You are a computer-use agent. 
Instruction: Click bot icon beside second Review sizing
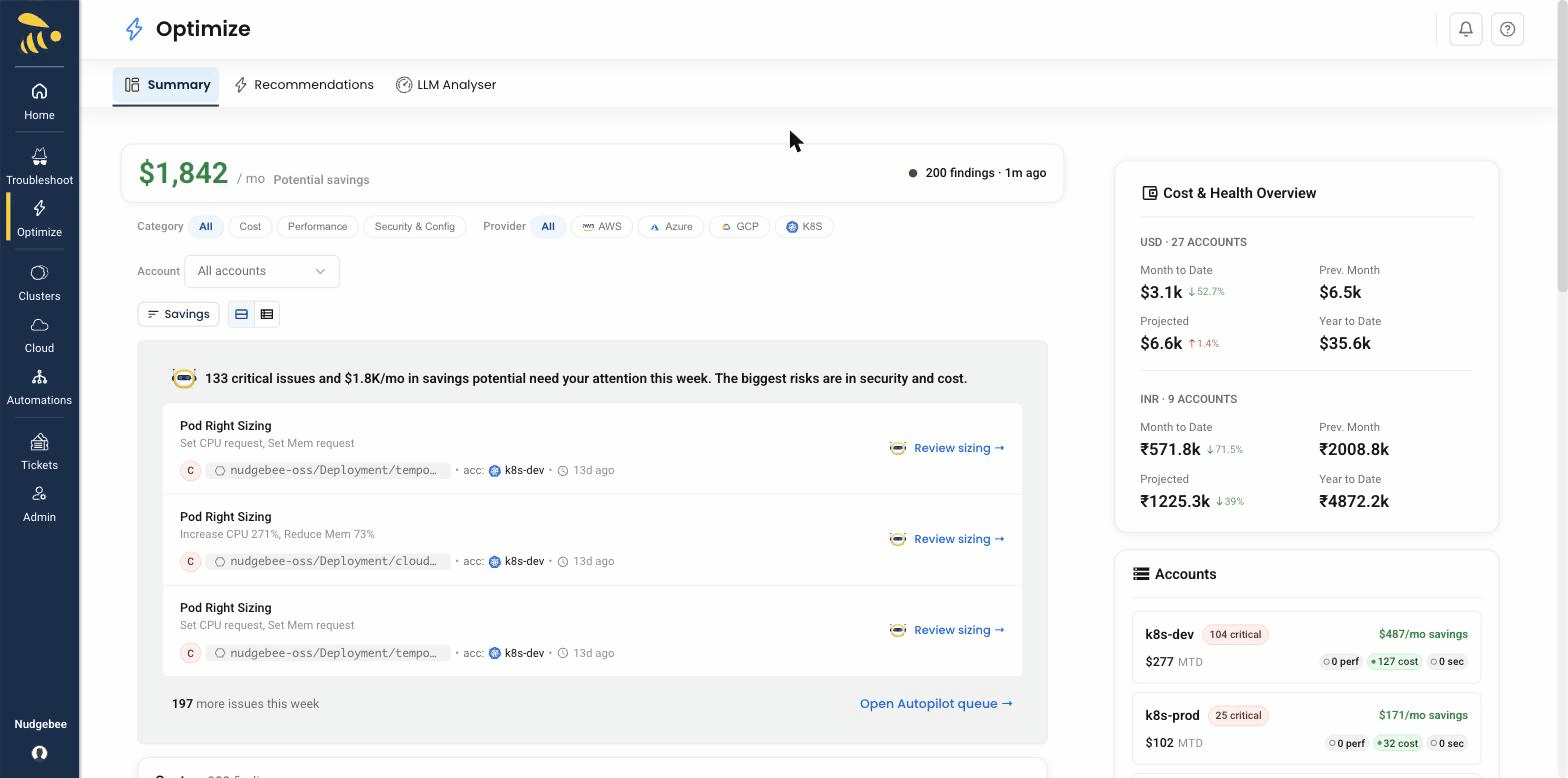(897, 539)
